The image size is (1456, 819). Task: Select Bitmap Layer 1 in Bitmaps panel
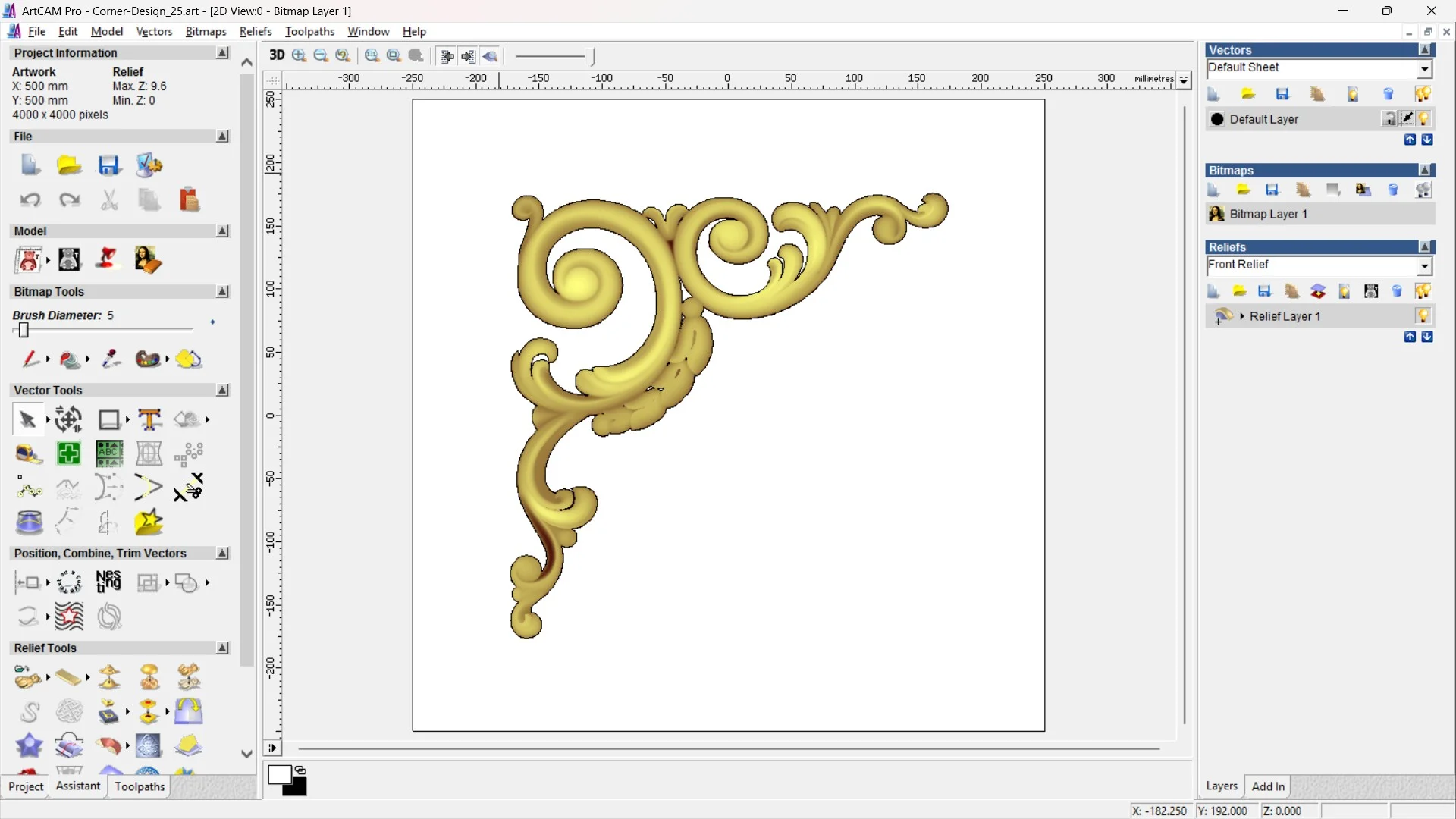point(1268,214)
